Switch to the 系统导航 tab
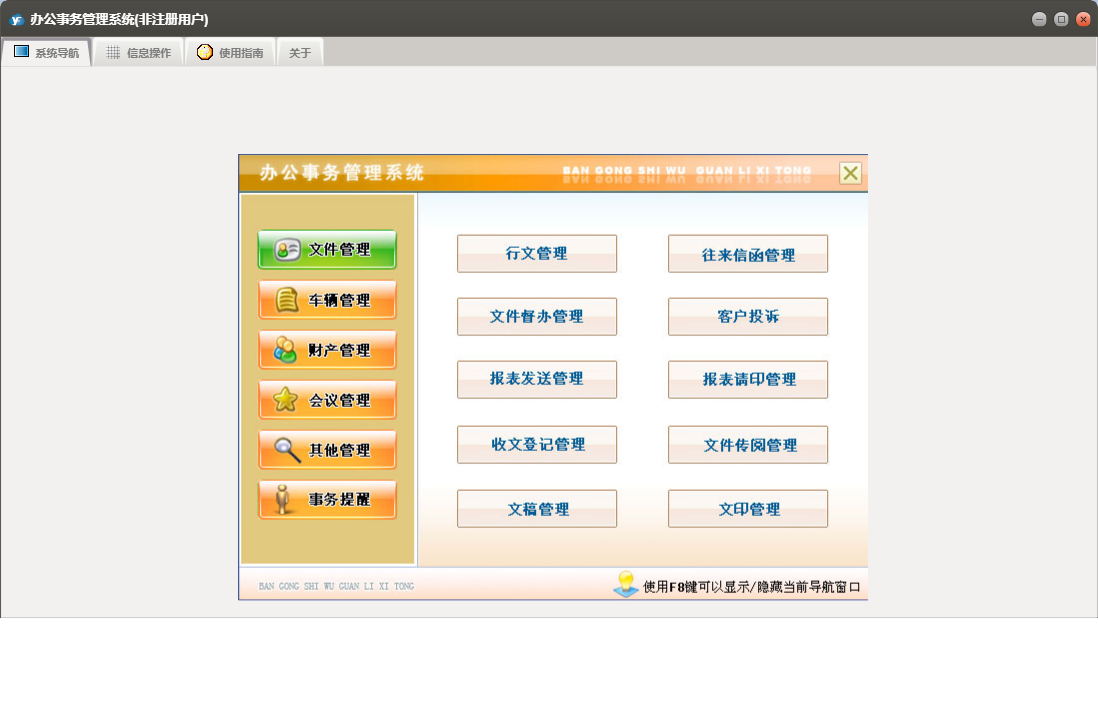Screen dimensions: 1098x719 click(47, 53)
